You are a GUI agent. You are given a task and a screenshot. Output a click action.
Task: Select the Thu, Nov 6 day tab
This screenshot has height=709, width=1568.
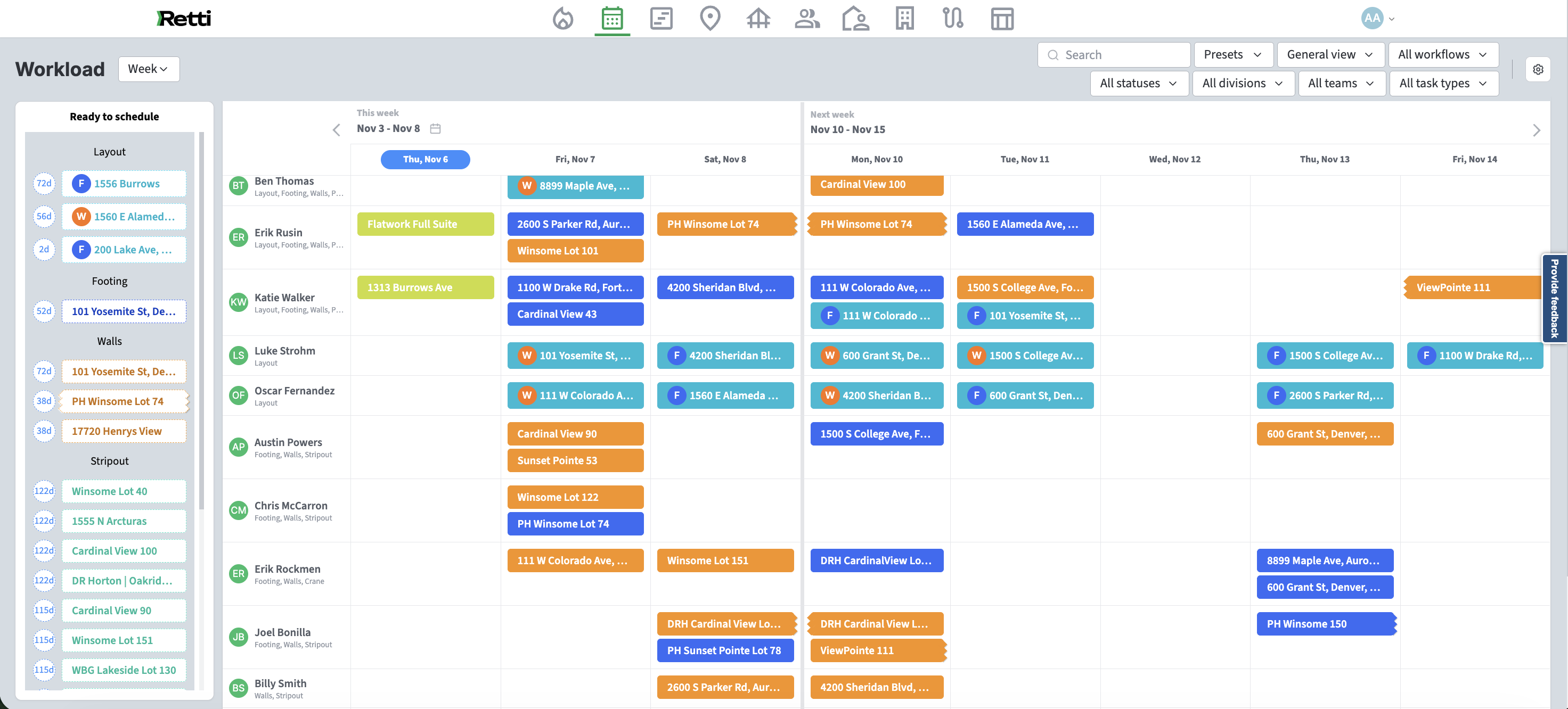point(425,159)
